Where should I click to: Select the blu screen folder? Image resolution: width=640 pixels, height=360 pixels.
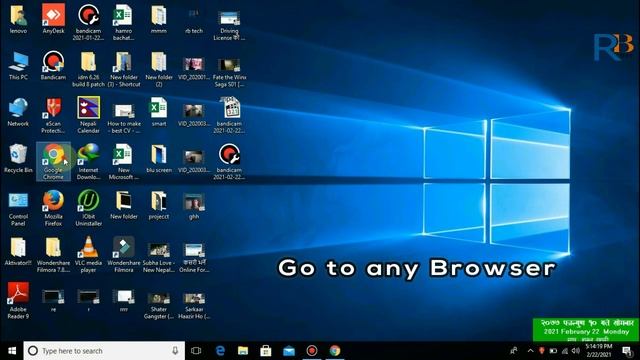click(159, 159)
